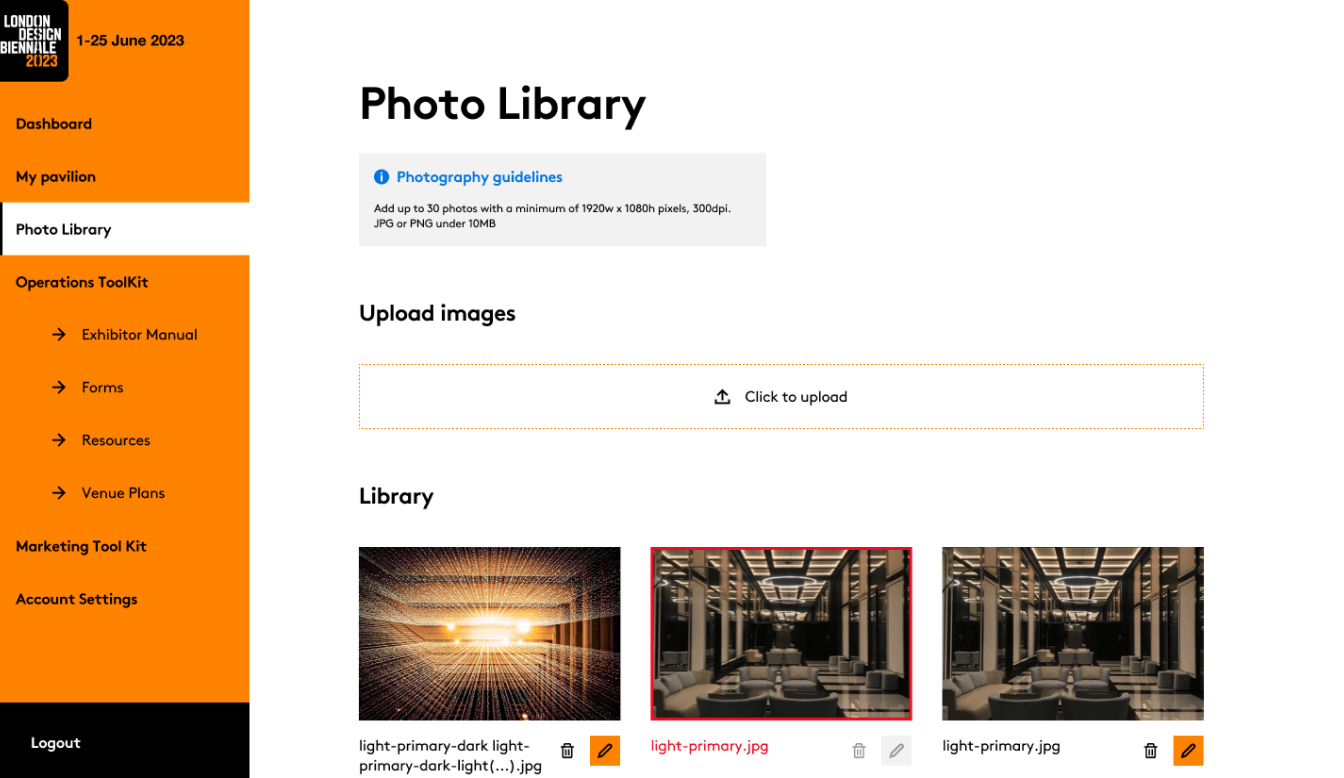Click the Photo Library page heading
This screenshot has height=778, width=1344.
502,104
